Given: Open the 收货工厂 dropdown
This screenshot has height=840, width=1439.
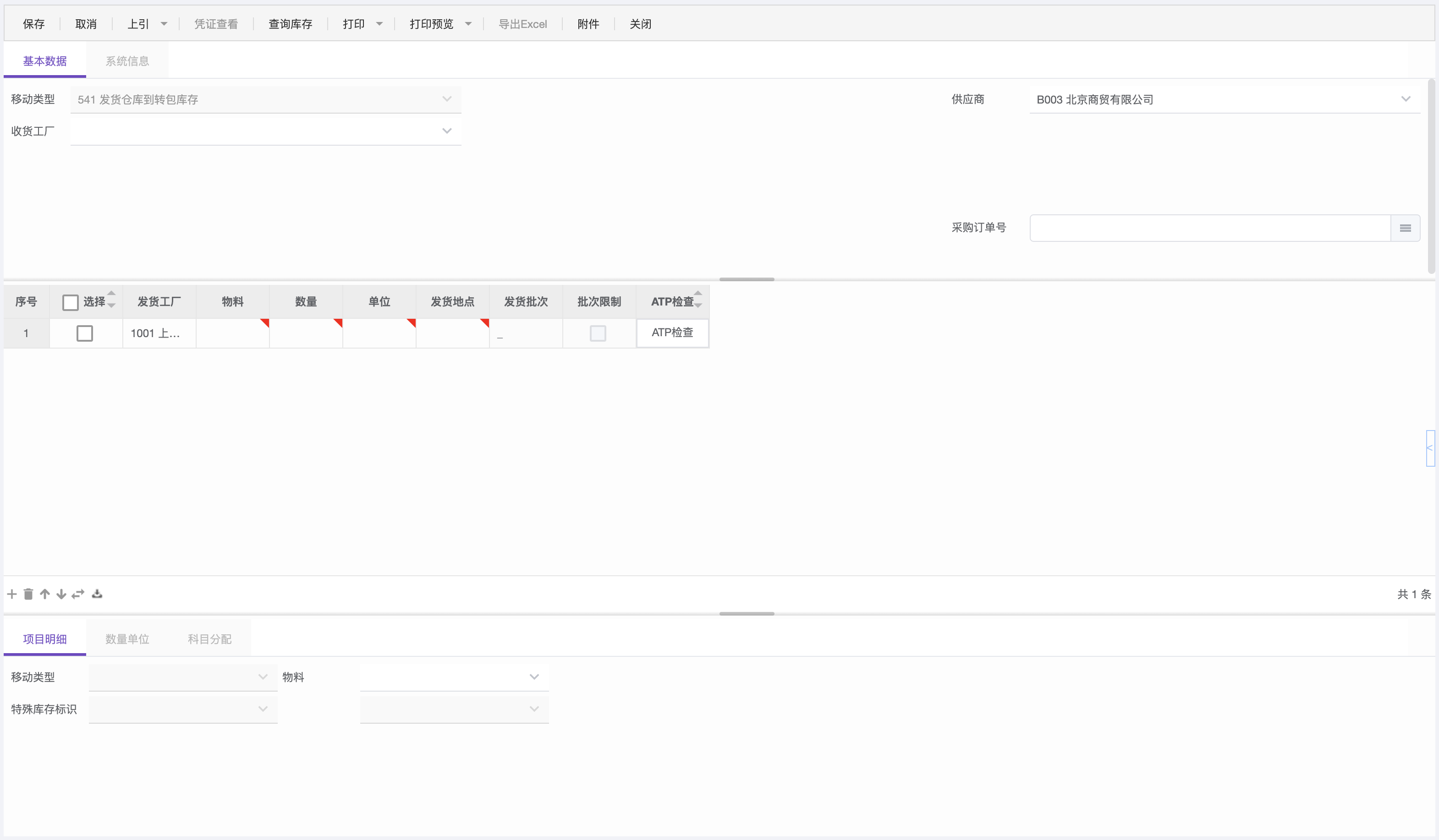Looking at the screenshot, I should tap(446, 131).
